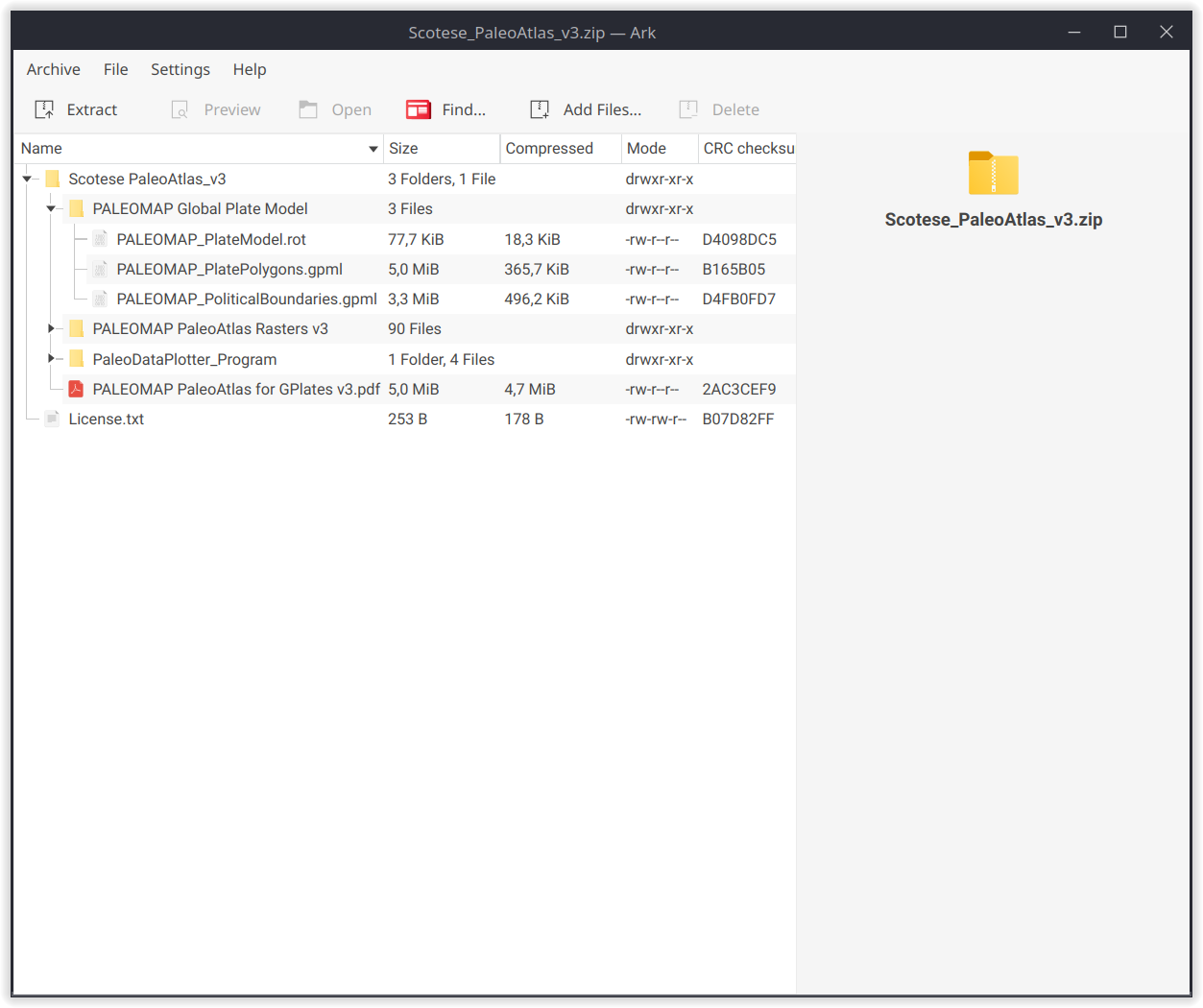The width and height of the screenshot is (1203, 1008).
Task: Sort by the CRC checksum column header
Action: 747,148
